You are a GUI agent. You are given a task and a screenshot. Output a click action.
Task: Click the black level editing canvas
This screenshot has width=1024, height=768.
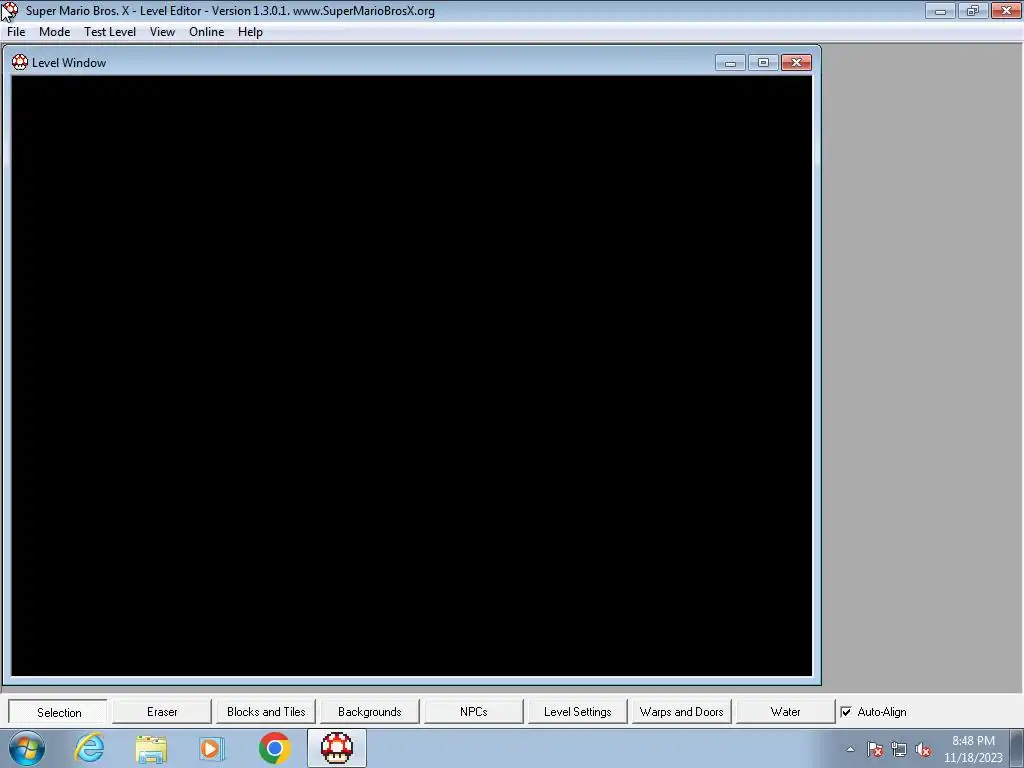(411, 376)
